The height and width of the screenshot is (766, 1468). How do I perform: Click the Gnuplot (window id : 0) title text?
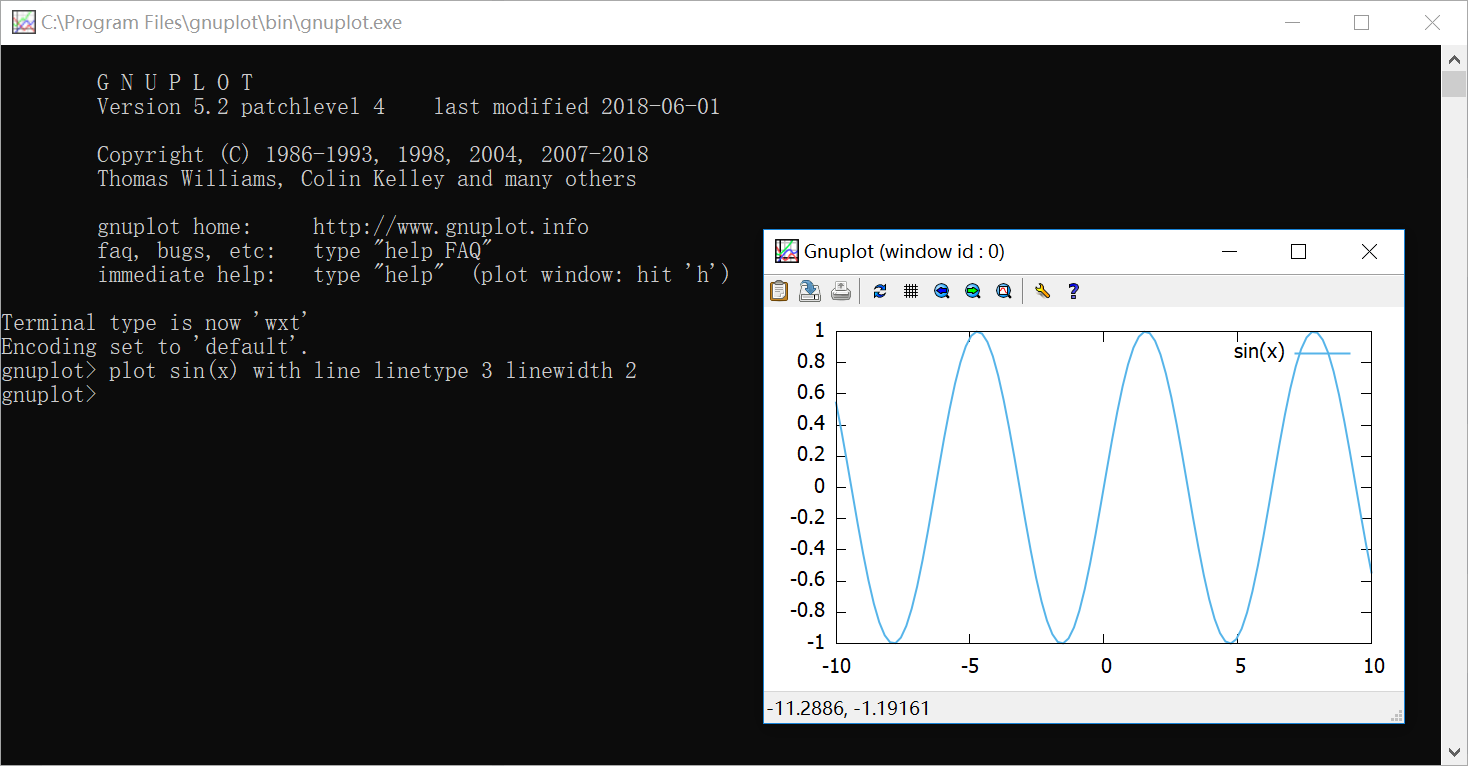[904, 252]
